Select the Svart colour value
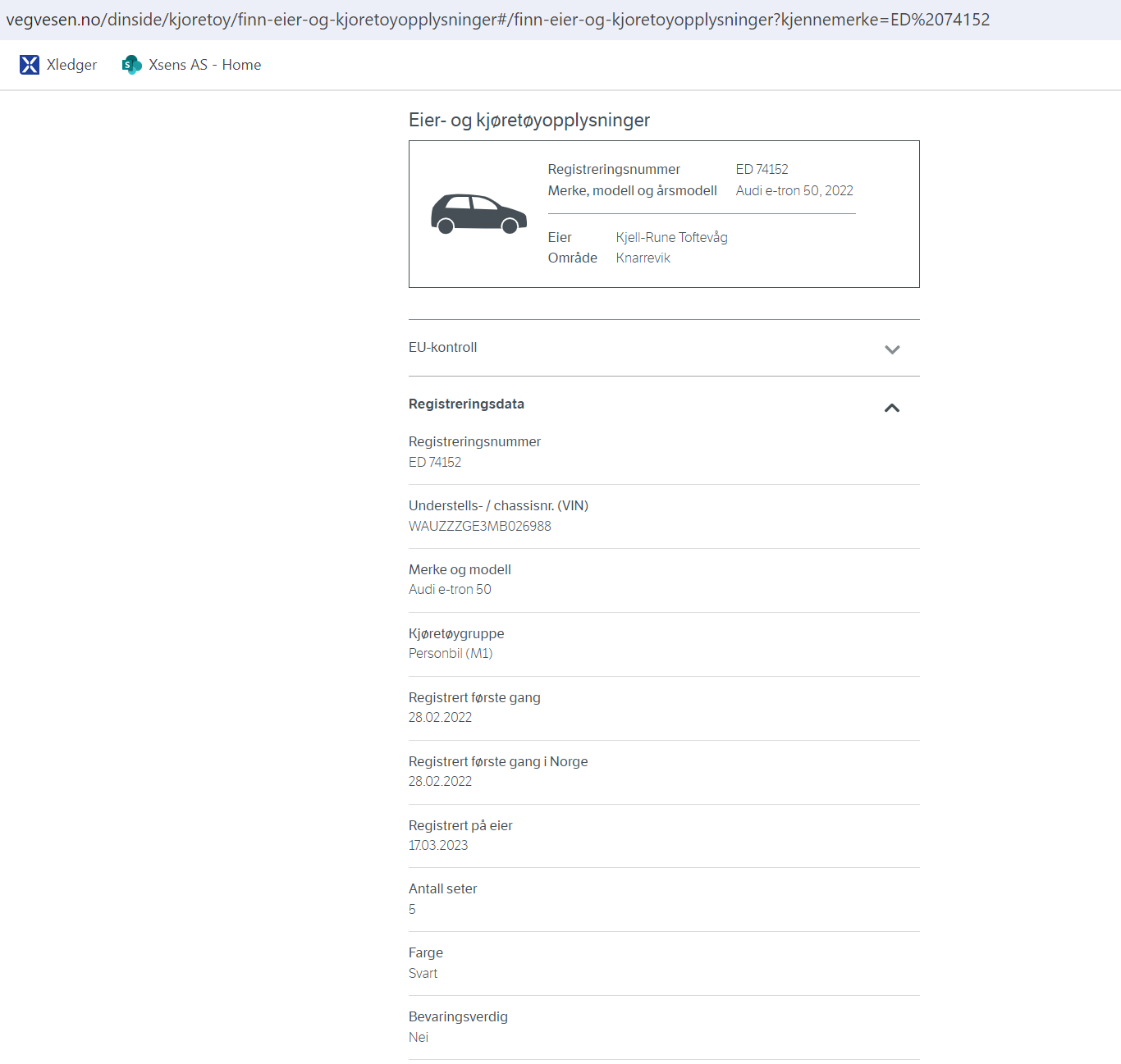 (423, 974)
